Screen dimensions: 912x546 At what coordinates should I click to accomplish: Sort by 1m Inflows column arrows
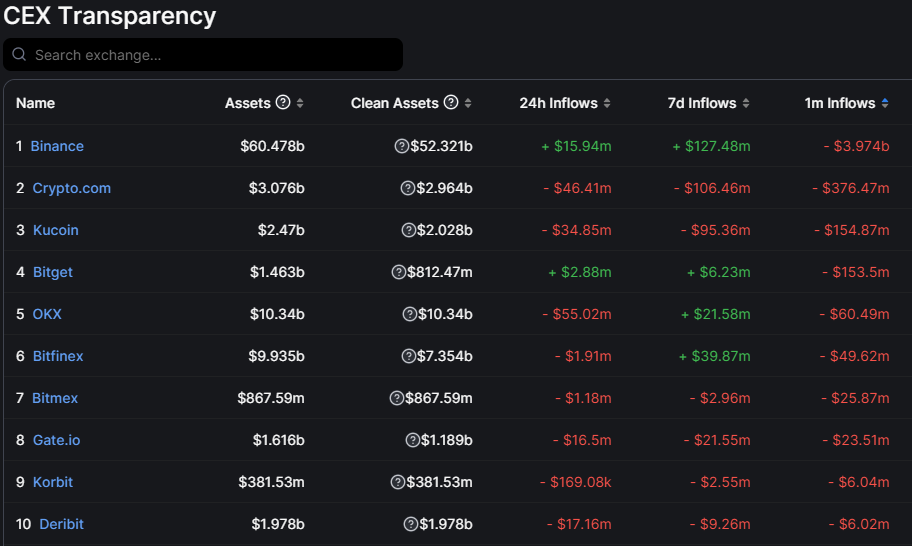[x=884, y=103]
